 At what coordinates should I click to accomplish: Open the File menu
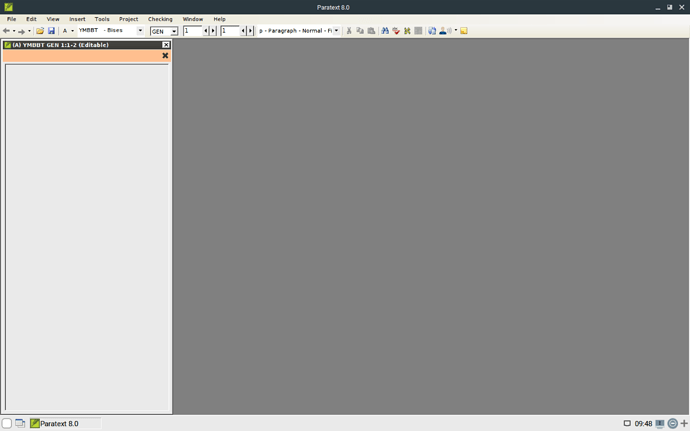click(x=11, y=19)
